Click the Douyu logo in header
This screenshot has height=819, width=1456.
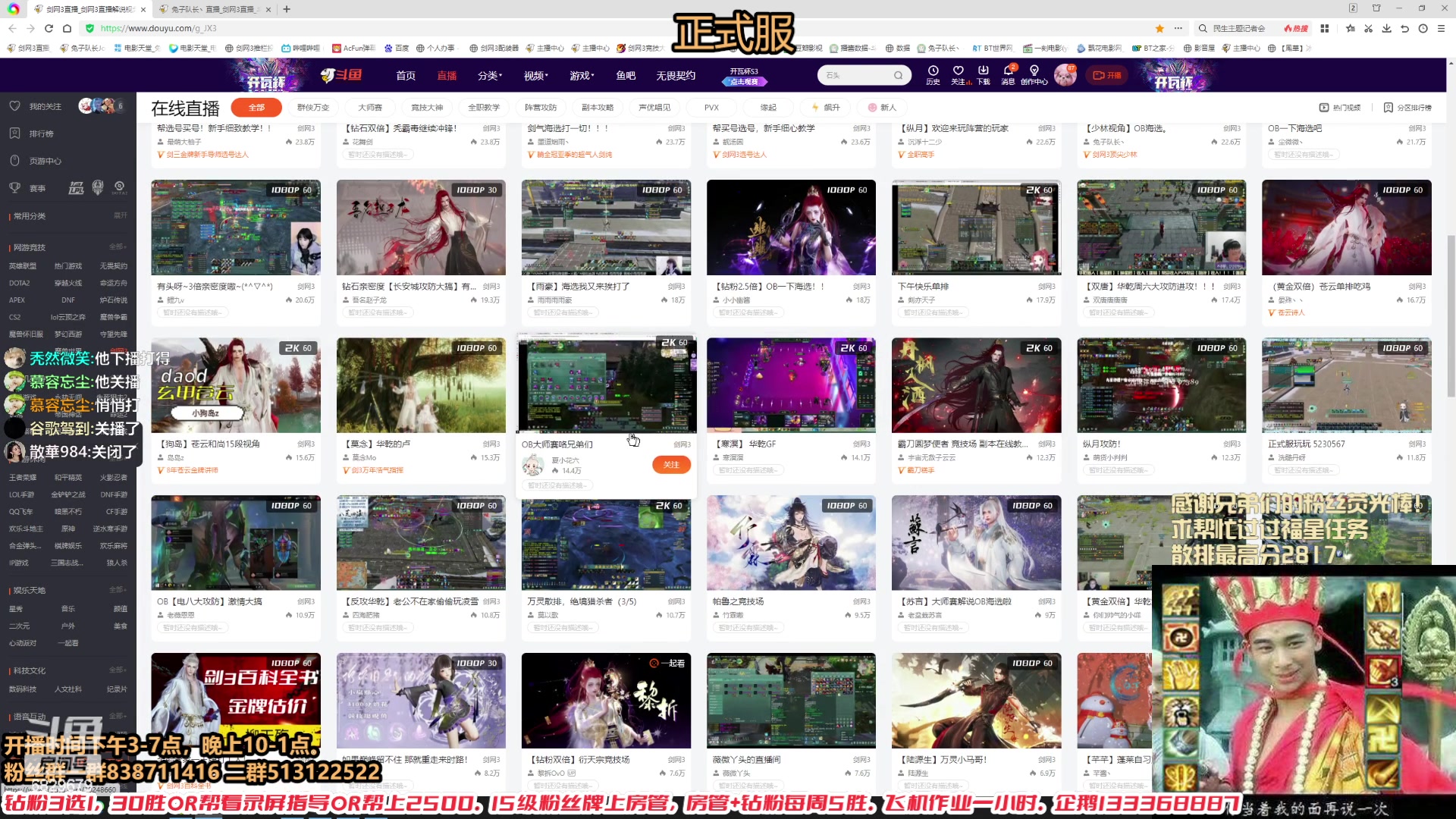pos(340,75)
